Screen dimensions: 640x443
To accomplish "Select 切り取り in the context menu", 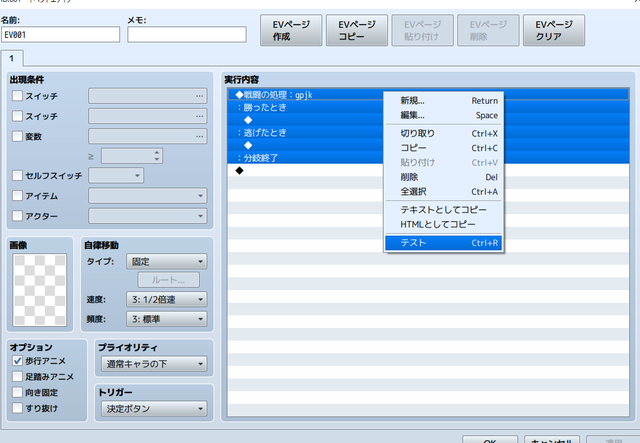I will click(443, 133).
